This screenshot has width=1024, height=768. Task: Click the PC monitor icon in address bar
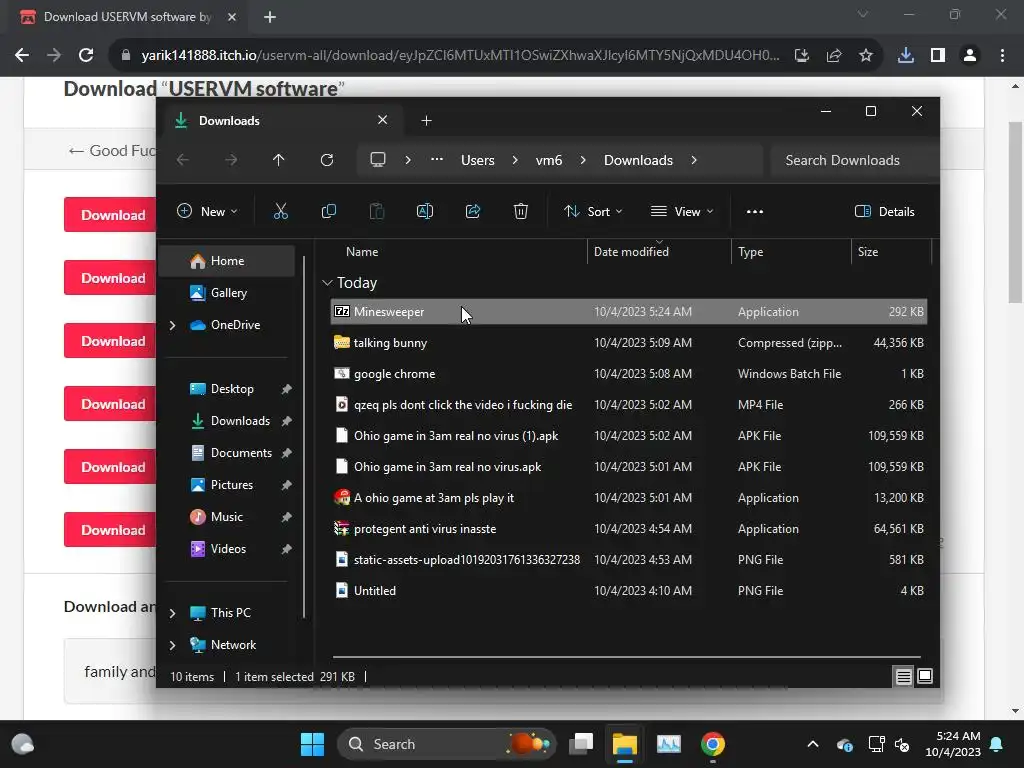tap(377, 160)
